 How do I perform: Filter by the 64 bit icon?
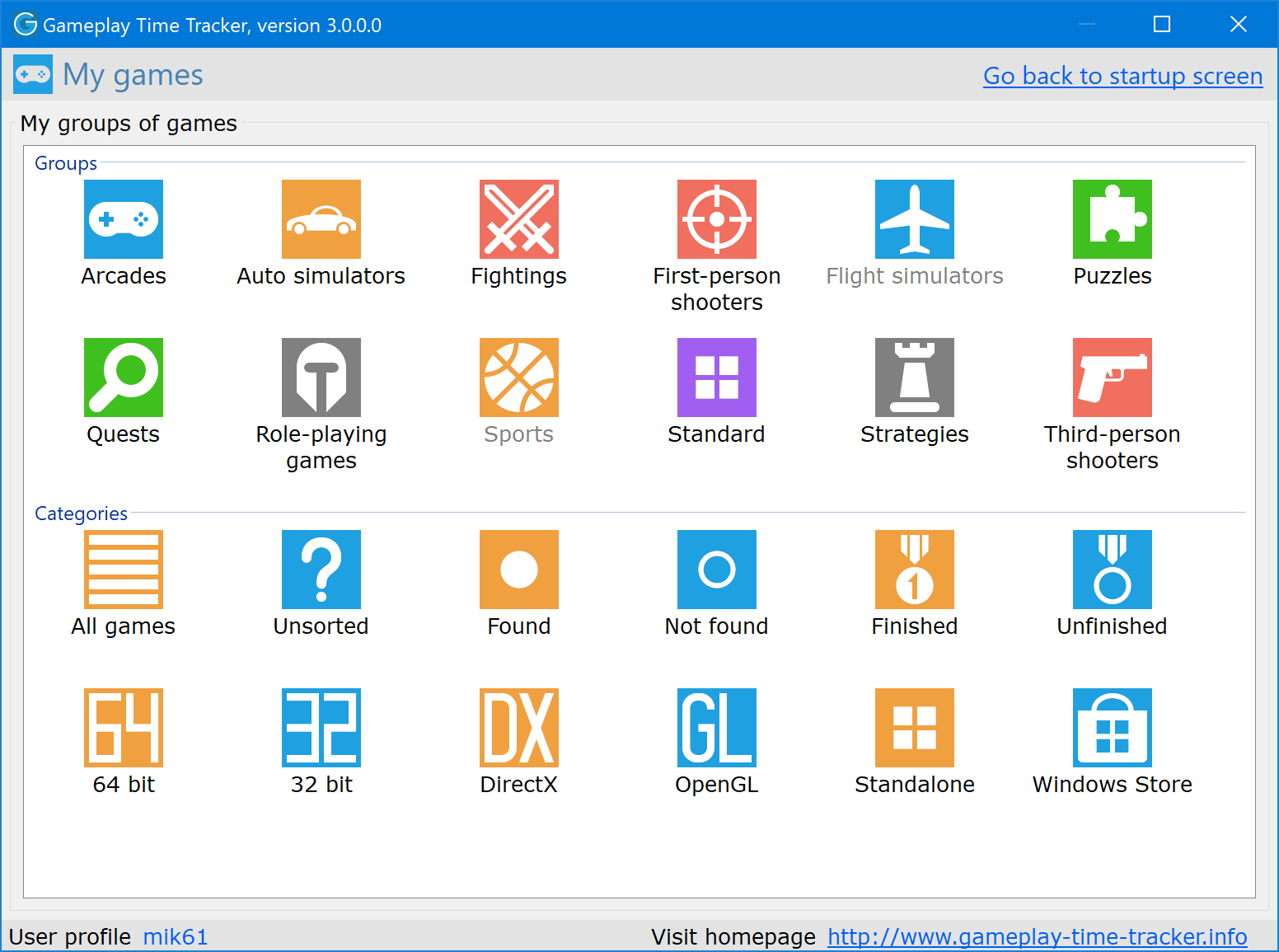124,728
